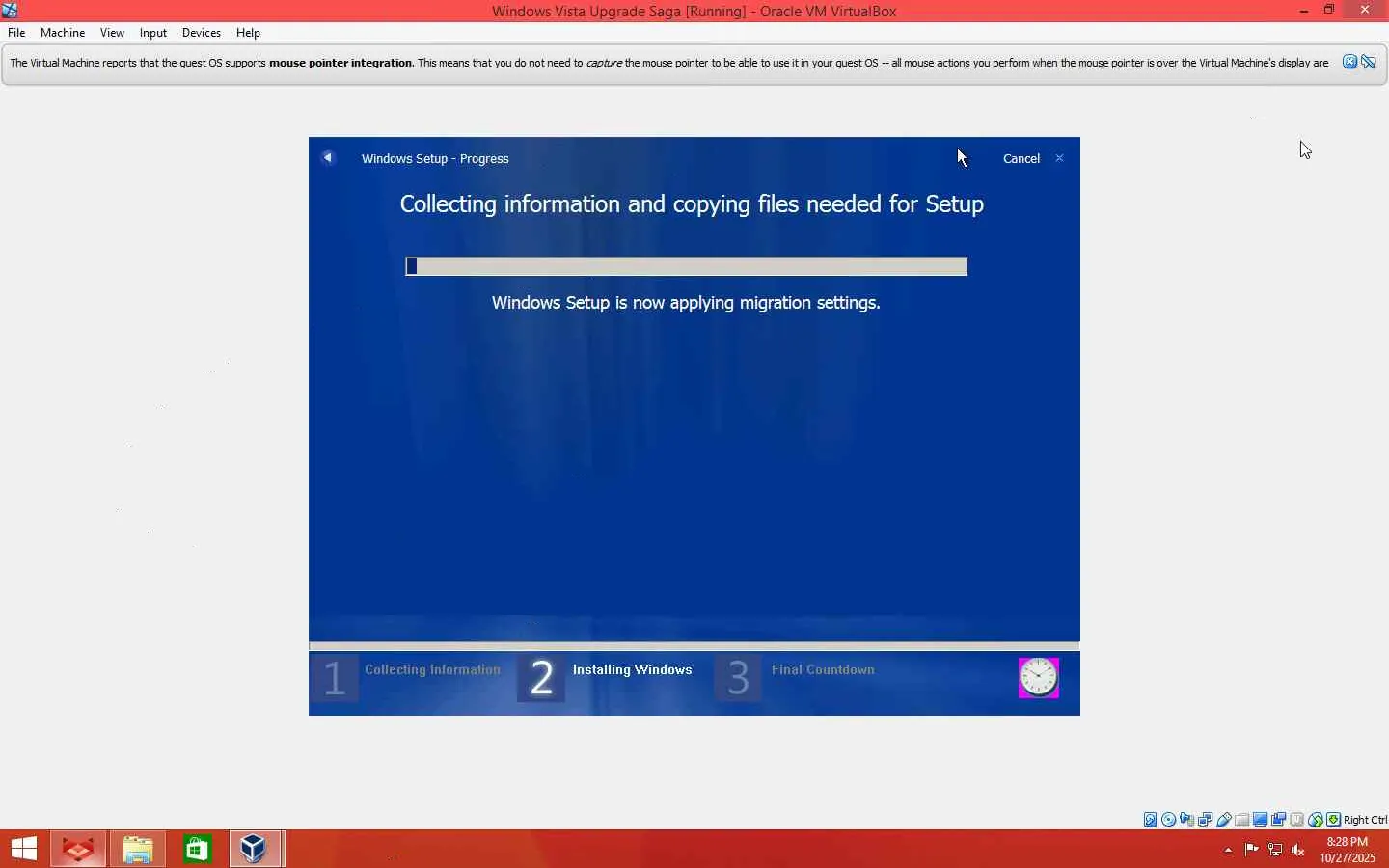Click the 'applying migration settings' status text
This screenshot has width=1389, height=868.
click(x=686, y=303)
